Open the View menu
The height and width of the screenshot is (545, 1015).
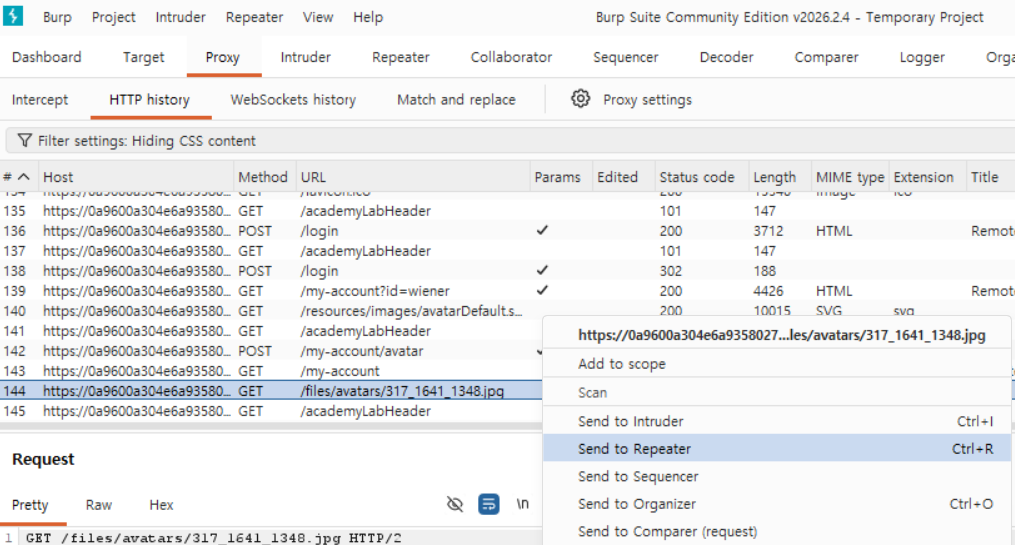point(318,17)
